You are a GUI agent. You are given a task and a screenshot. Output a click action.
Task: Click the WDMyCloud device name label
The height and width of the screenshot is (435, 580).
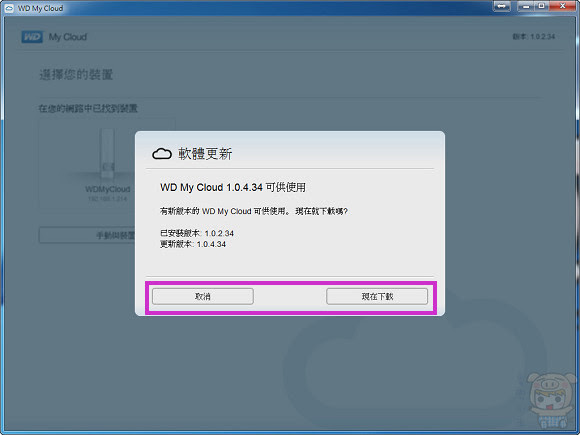pos(108,189)
